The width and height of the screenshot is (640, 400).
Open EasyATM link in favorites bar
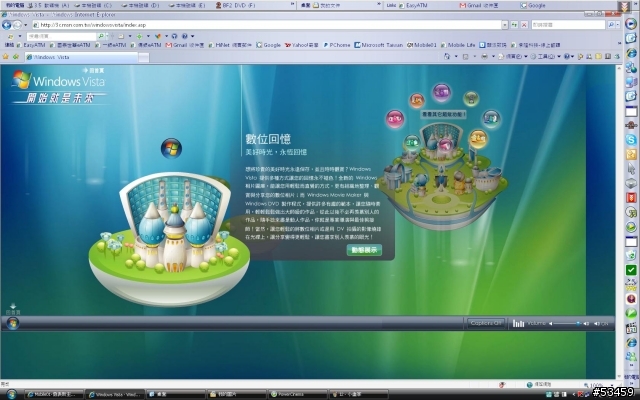[x=31, y=45]
